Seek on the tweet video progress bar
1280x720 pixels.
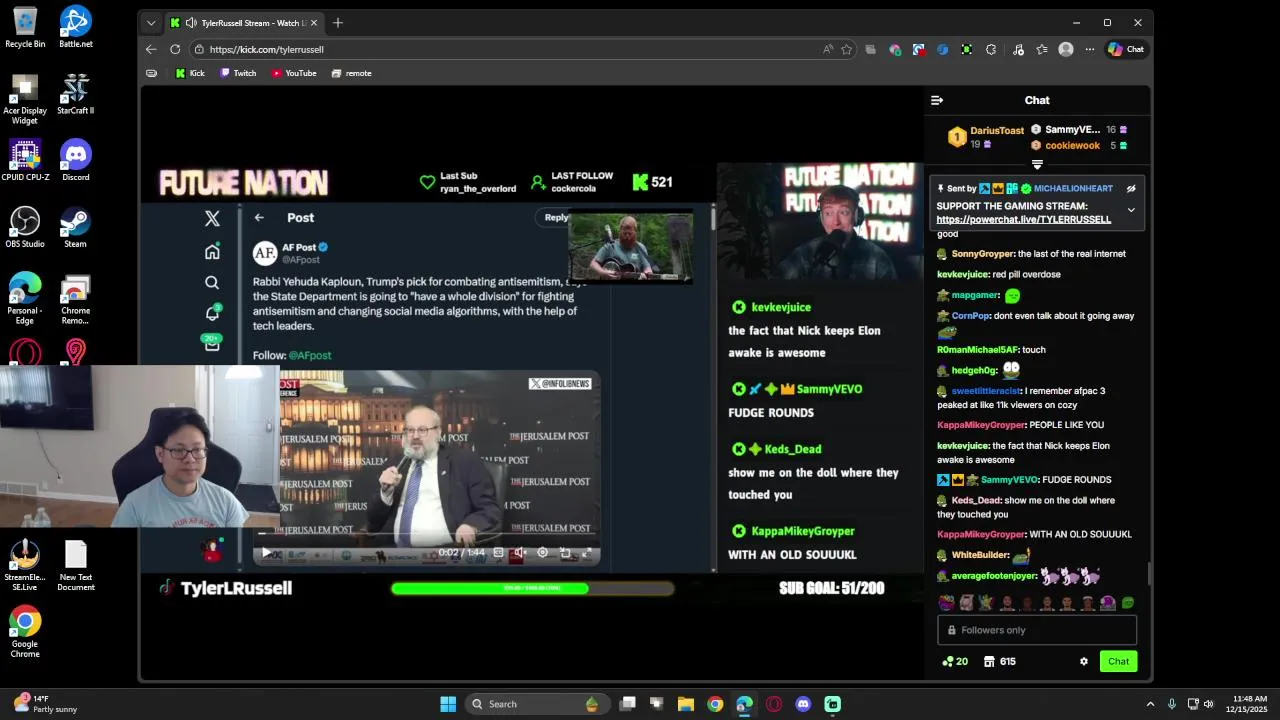[427, 534]
